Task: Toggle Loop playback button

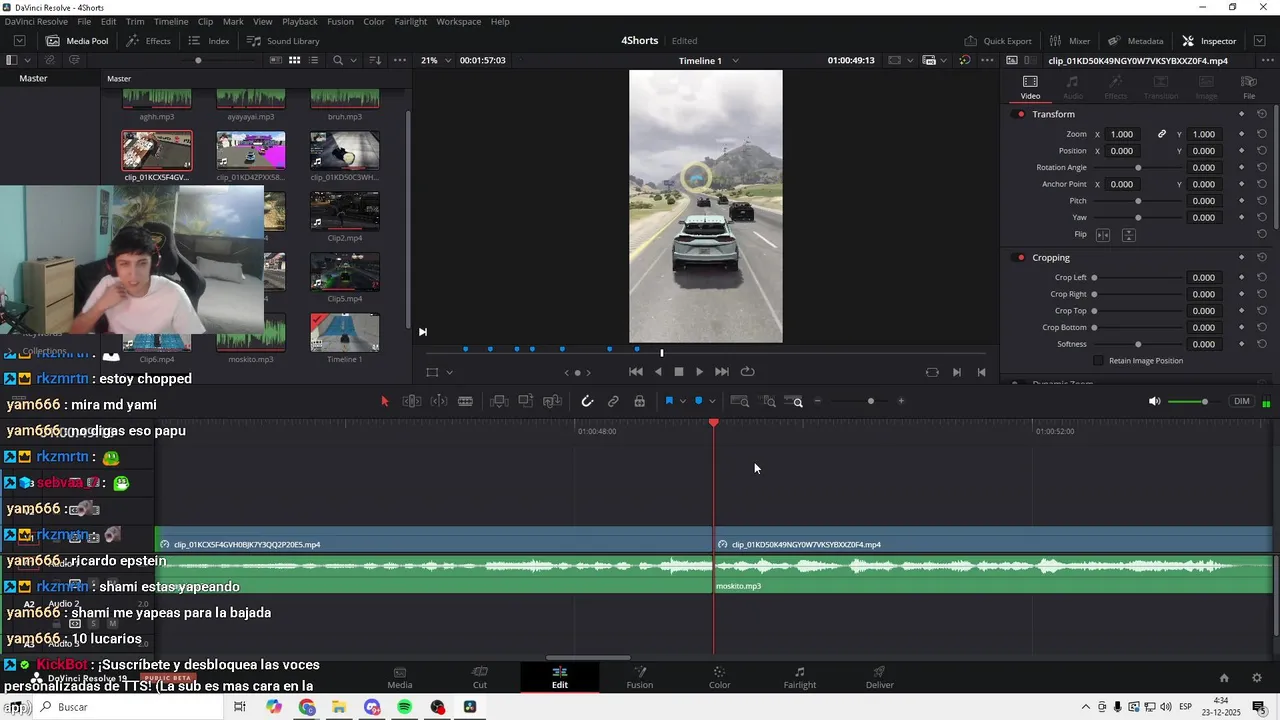Action: (748, 372)
